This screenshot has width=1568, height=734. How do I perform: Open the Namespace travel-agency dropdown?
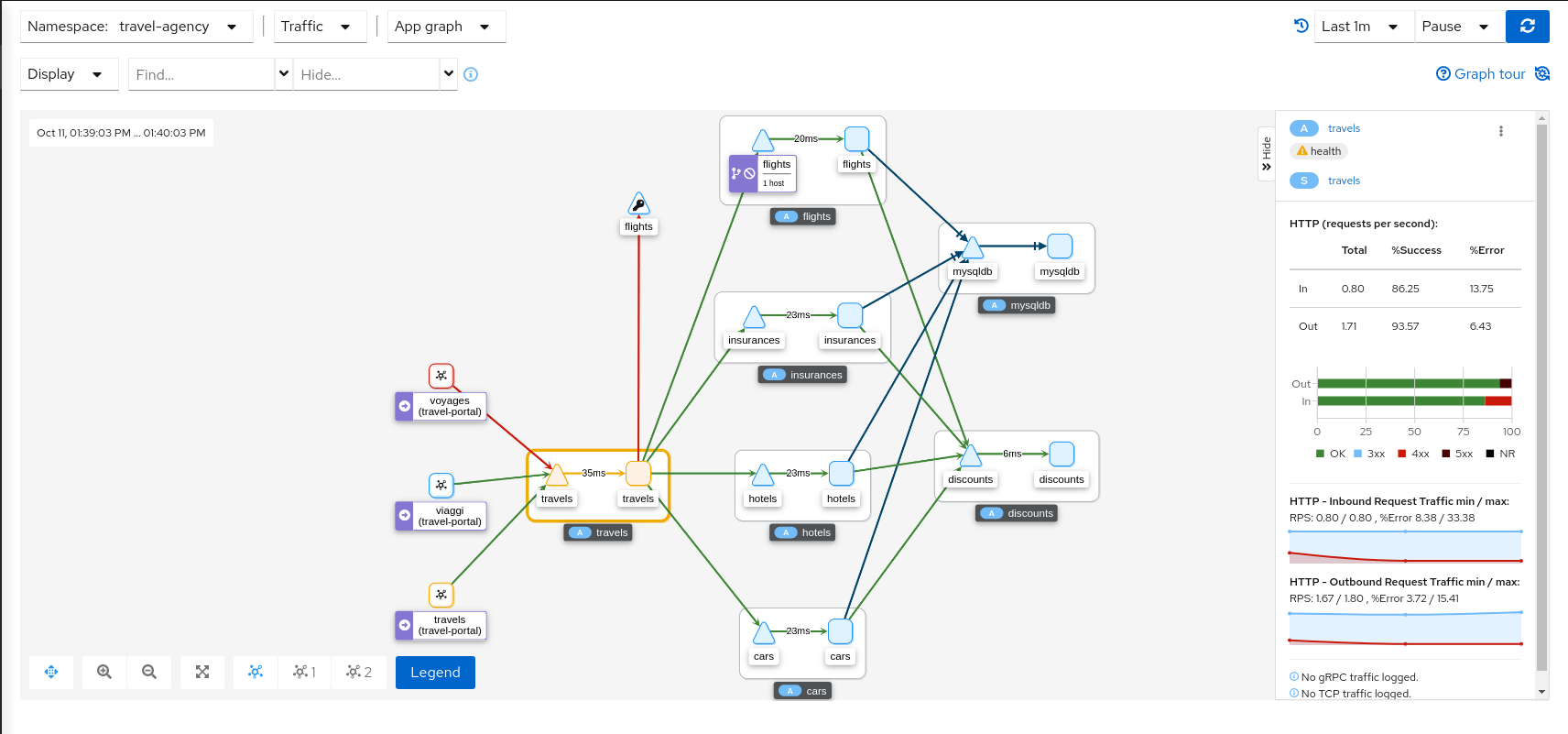pyautogui.click(x=136, y=27)
